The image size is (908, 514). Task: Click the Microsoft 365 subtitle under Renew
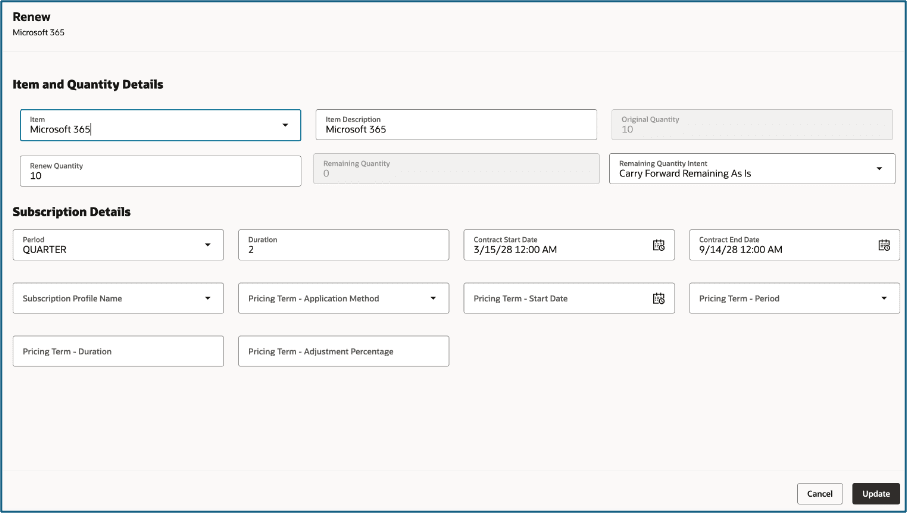click(38, 32)
